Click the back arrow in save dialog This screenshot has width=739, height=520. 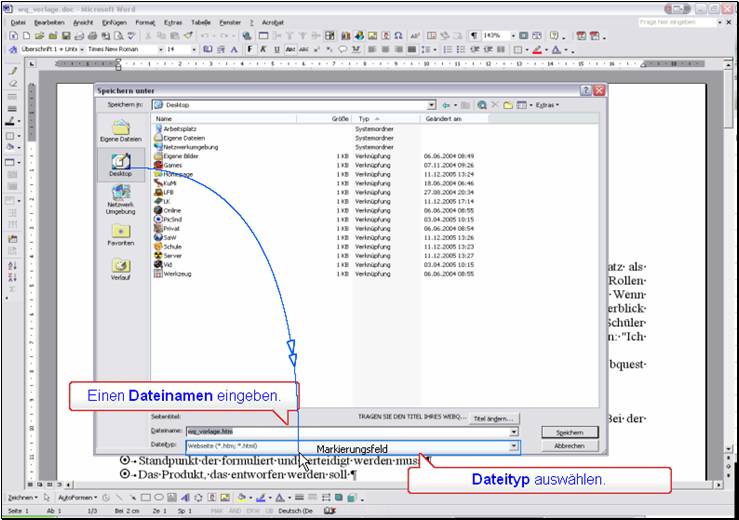(447, 104)
